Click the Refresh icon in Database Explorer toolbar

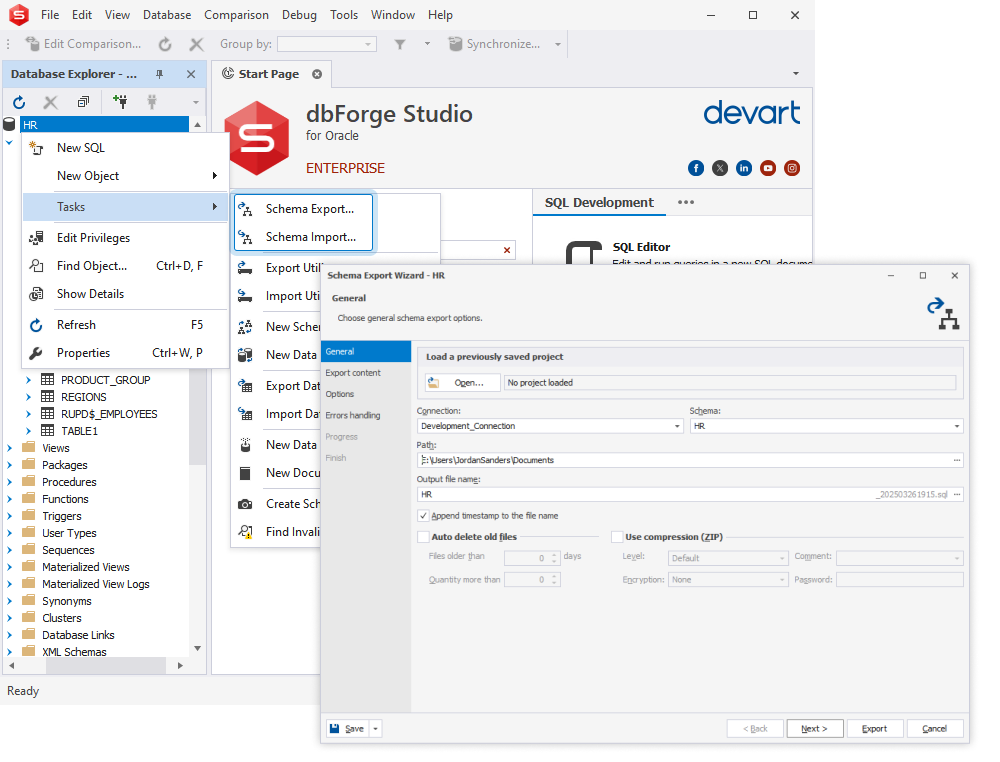click(19, 102)
